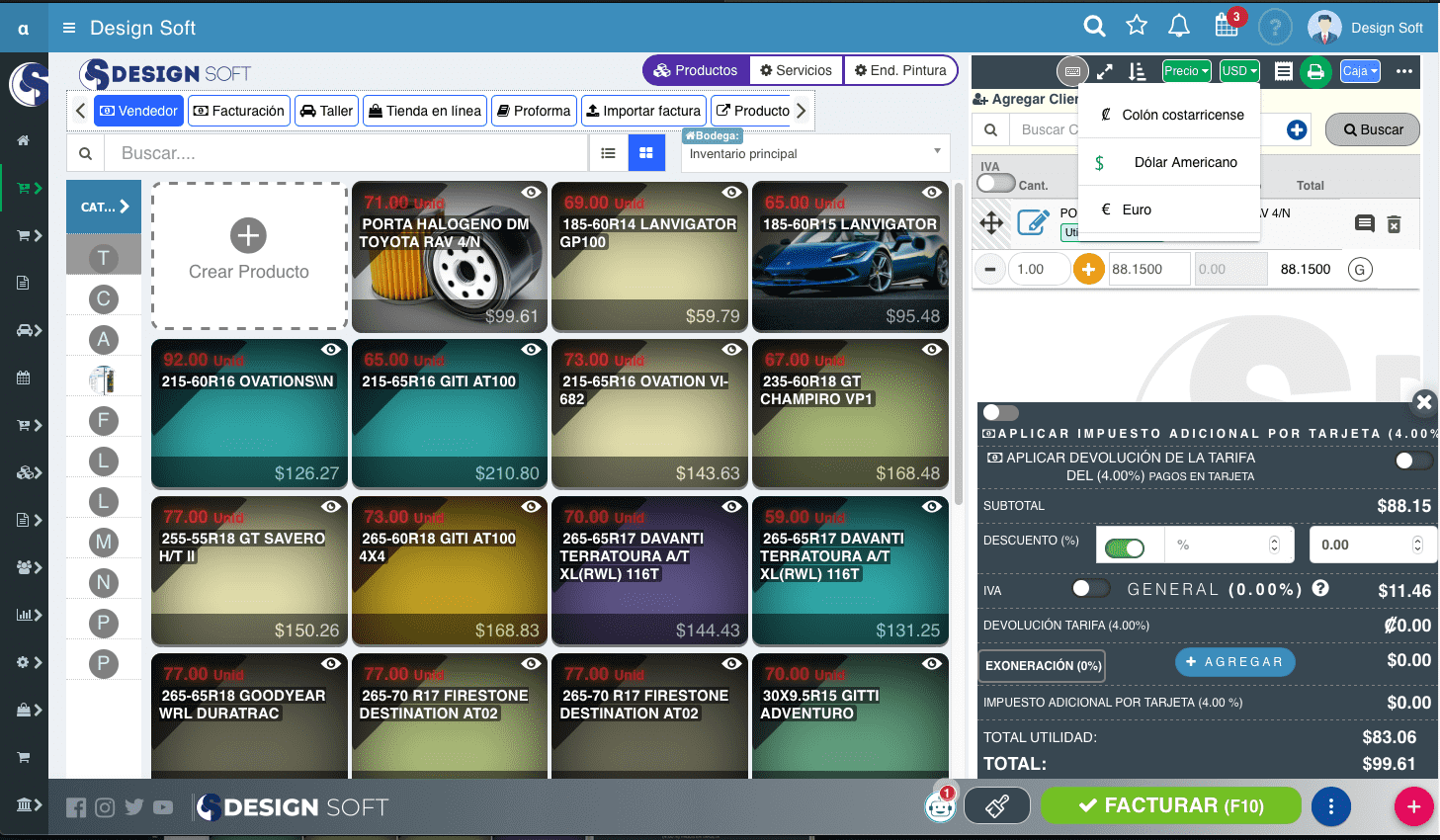Open the Precio dropdown
Image resolution: width=1440 pixels, height=840 pixels.
pyautogui.click(x=1186, y=71)
